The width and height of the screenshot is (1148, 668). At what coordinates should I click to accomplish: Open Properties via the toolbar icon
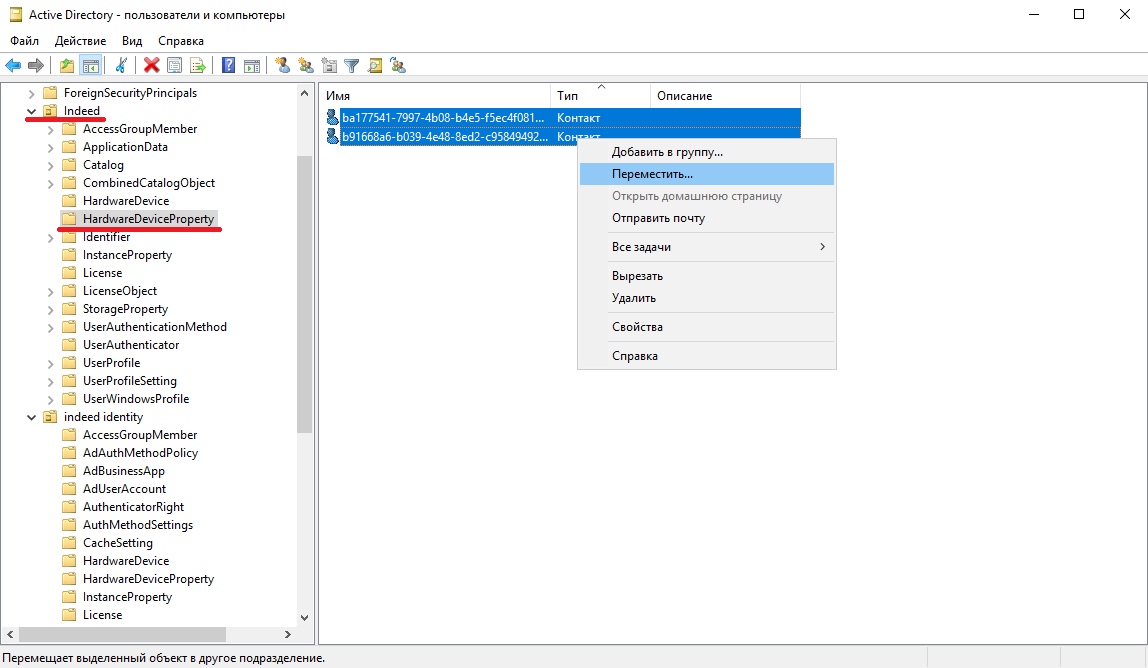[x=175, y=66]
